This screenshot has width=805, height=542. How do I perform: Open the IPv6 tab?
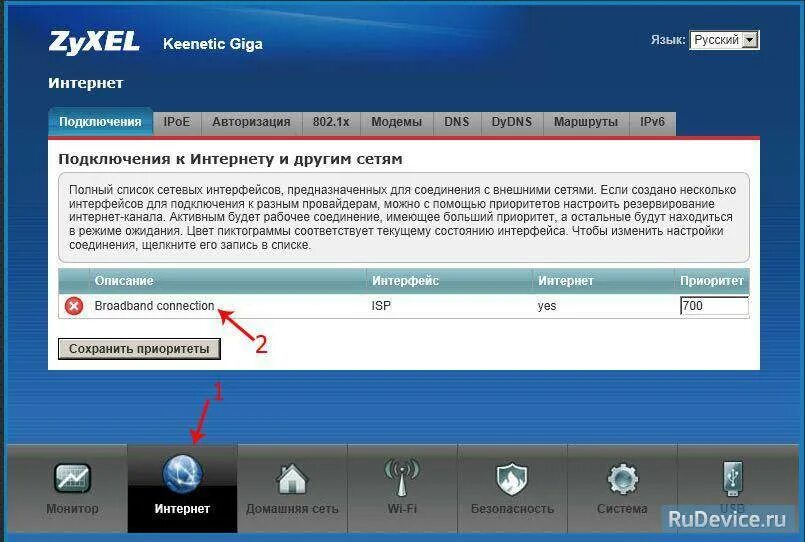pos(653,122)
